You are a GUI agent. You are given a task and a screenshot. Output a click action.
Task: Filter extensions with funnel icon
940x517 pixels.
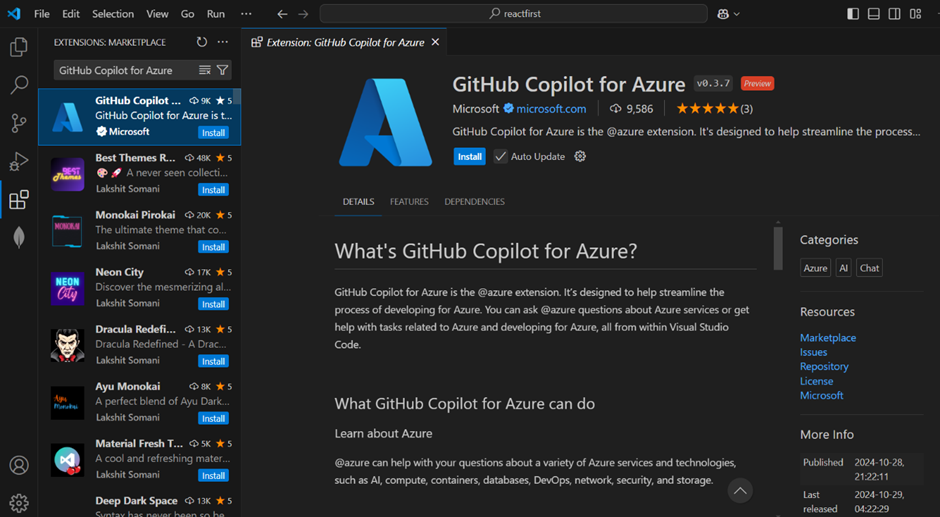pos(222,70)
